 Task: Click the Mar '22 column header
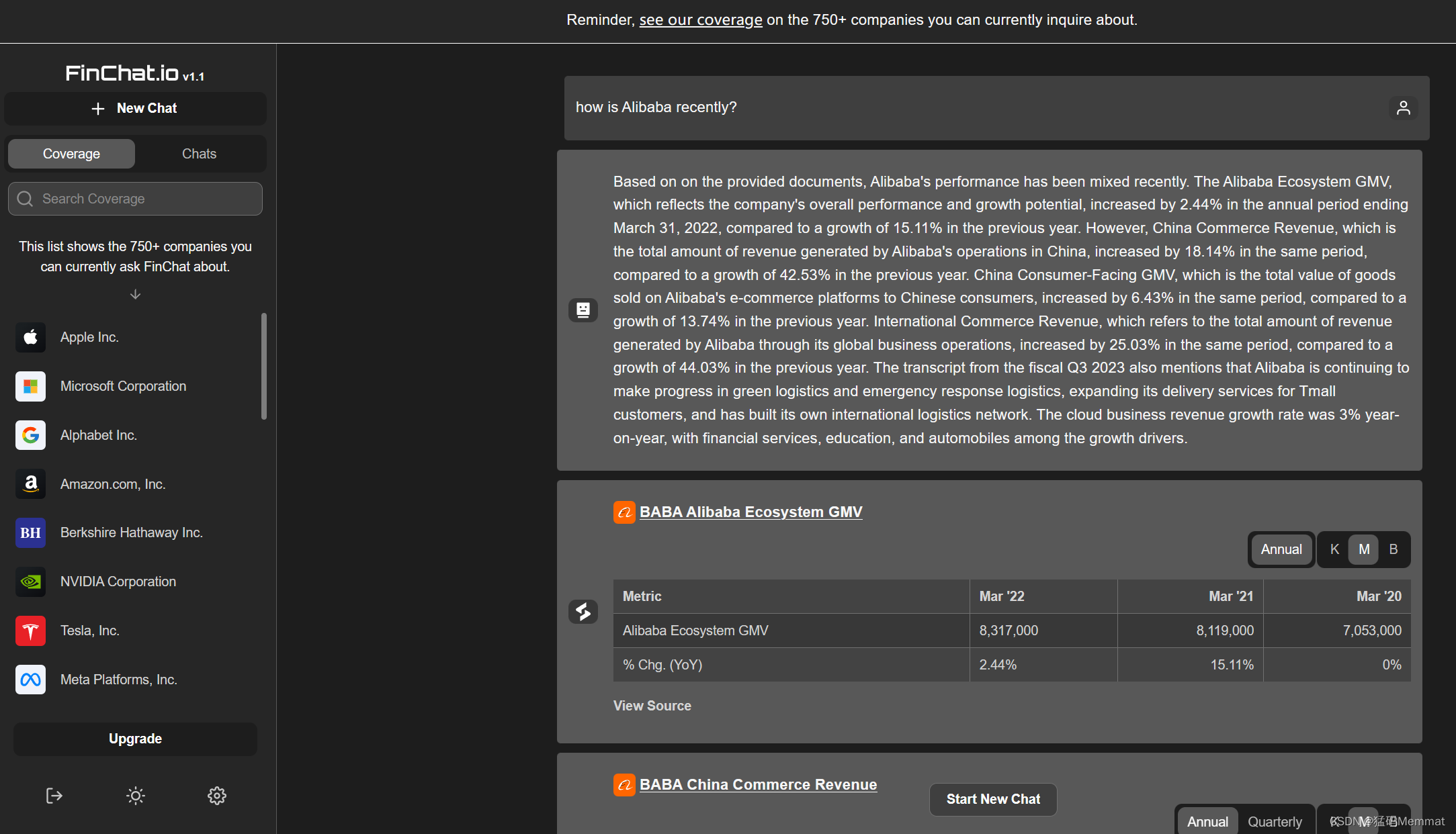(x=1043, y=596)
